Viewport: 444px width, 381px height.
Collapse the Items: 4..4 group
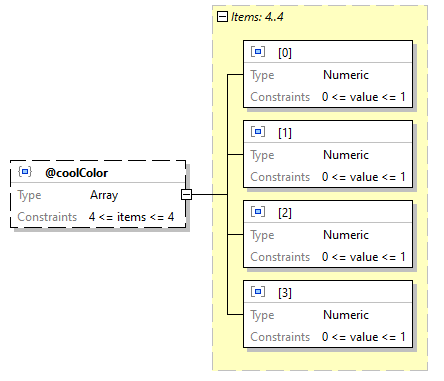click(222, 16)
